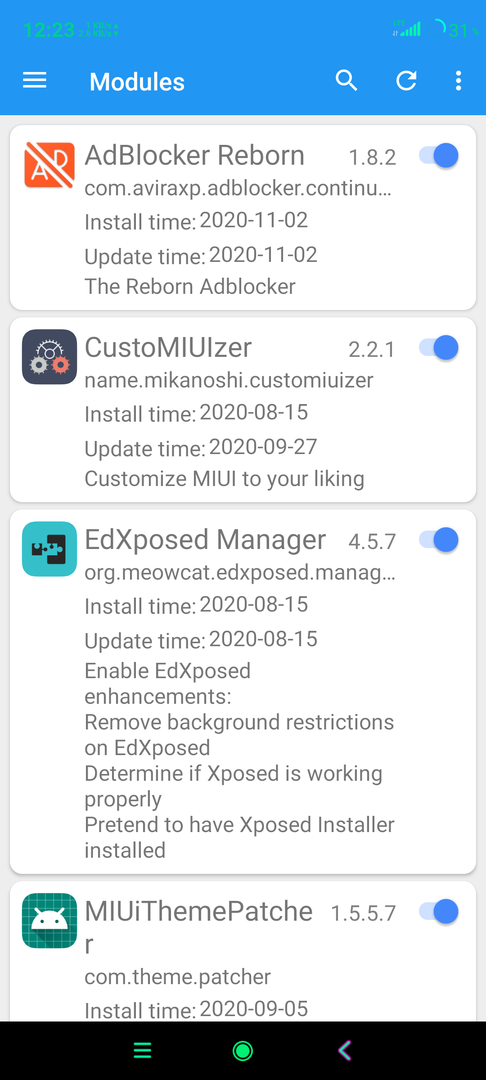Tap the com.theme.patcher package name

(178, 977)
